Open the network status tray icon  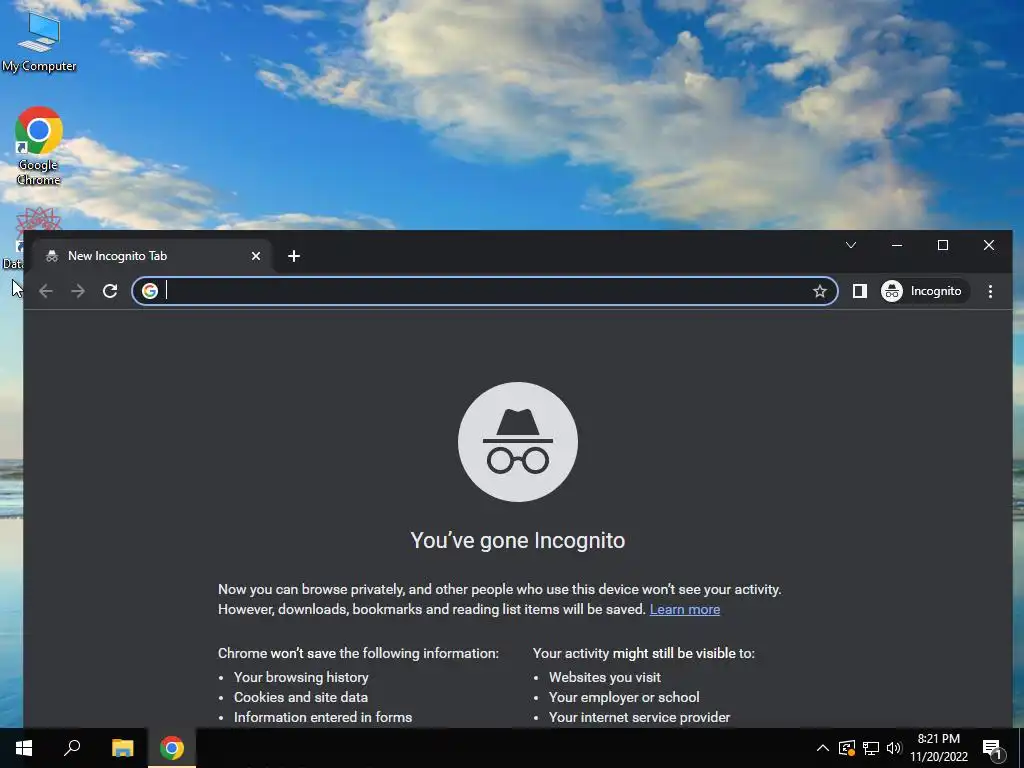[871, 748]
